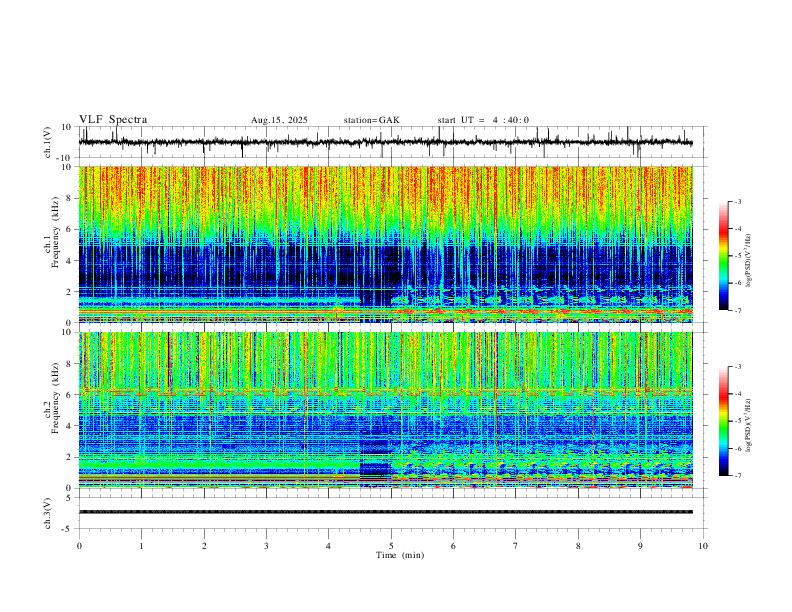The width and height of the screenshot is (792, 612).
Task: Click the "ch.3(V)" axis label
Action: point(48,514)
